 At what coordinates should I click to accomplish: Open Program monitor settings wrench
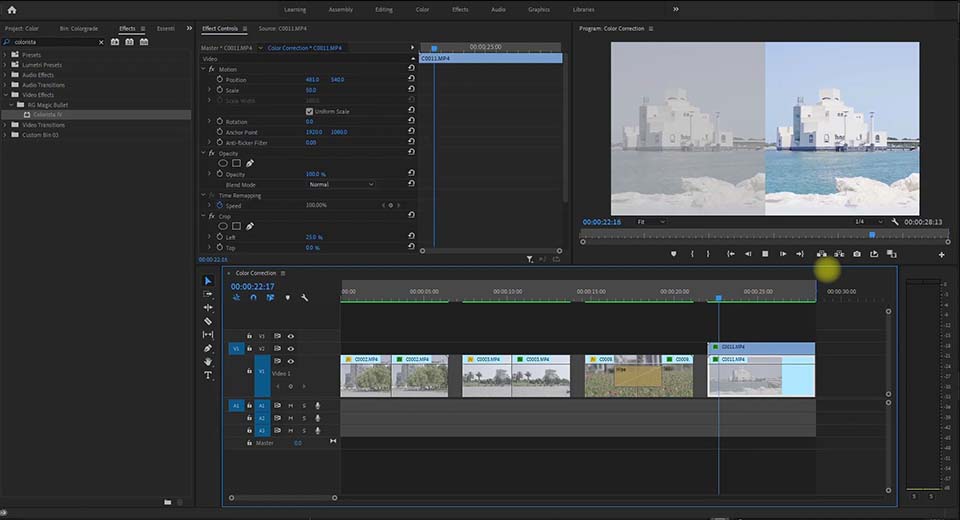coord(894,222)
